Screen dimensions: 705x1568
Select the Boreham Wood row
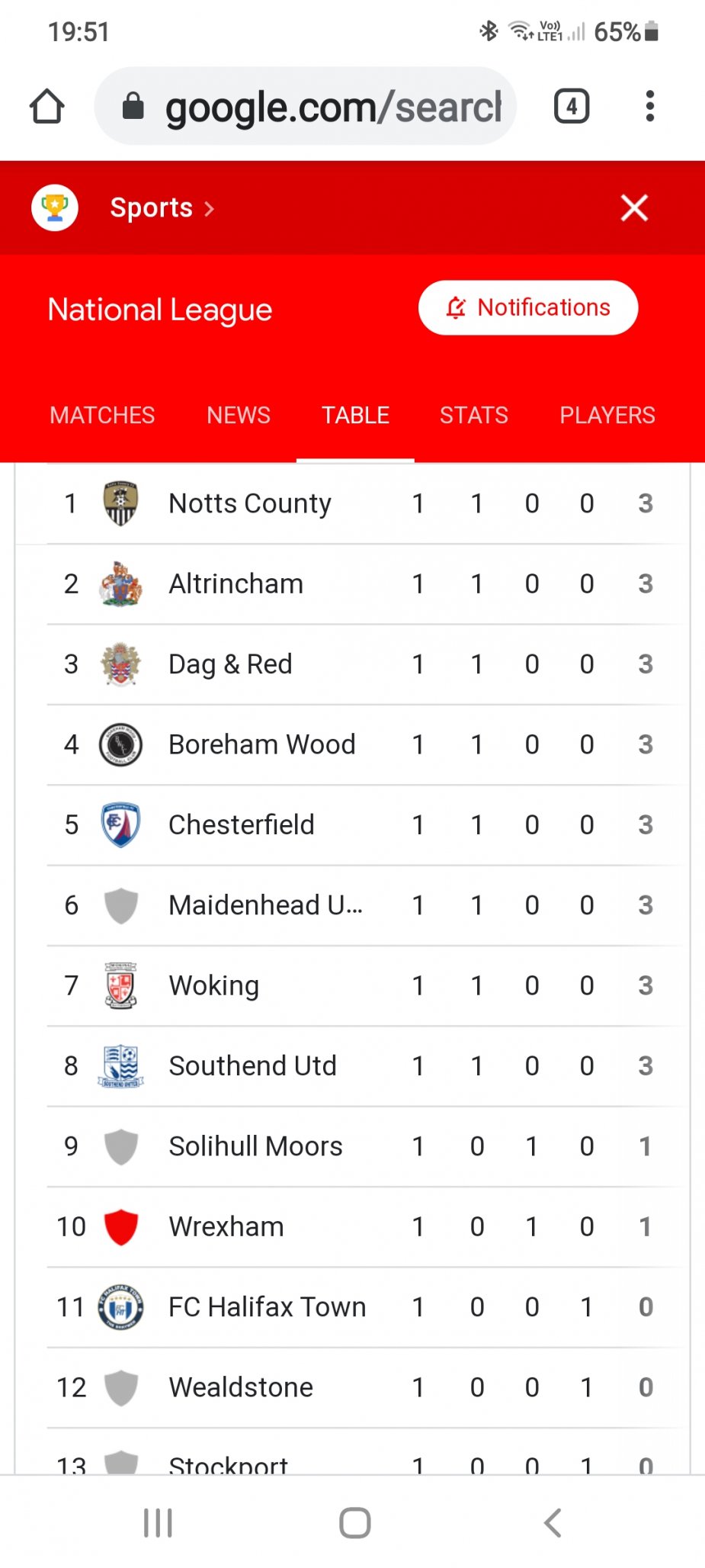click(x=353, y=744)
